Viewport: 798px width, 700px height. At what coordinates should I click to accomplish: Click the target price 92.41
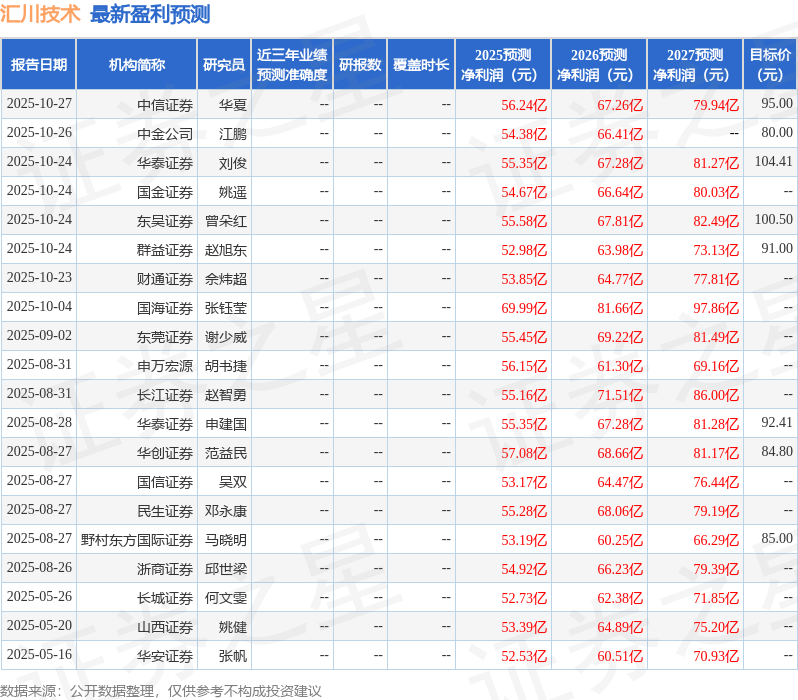click(x=777, y=423)
